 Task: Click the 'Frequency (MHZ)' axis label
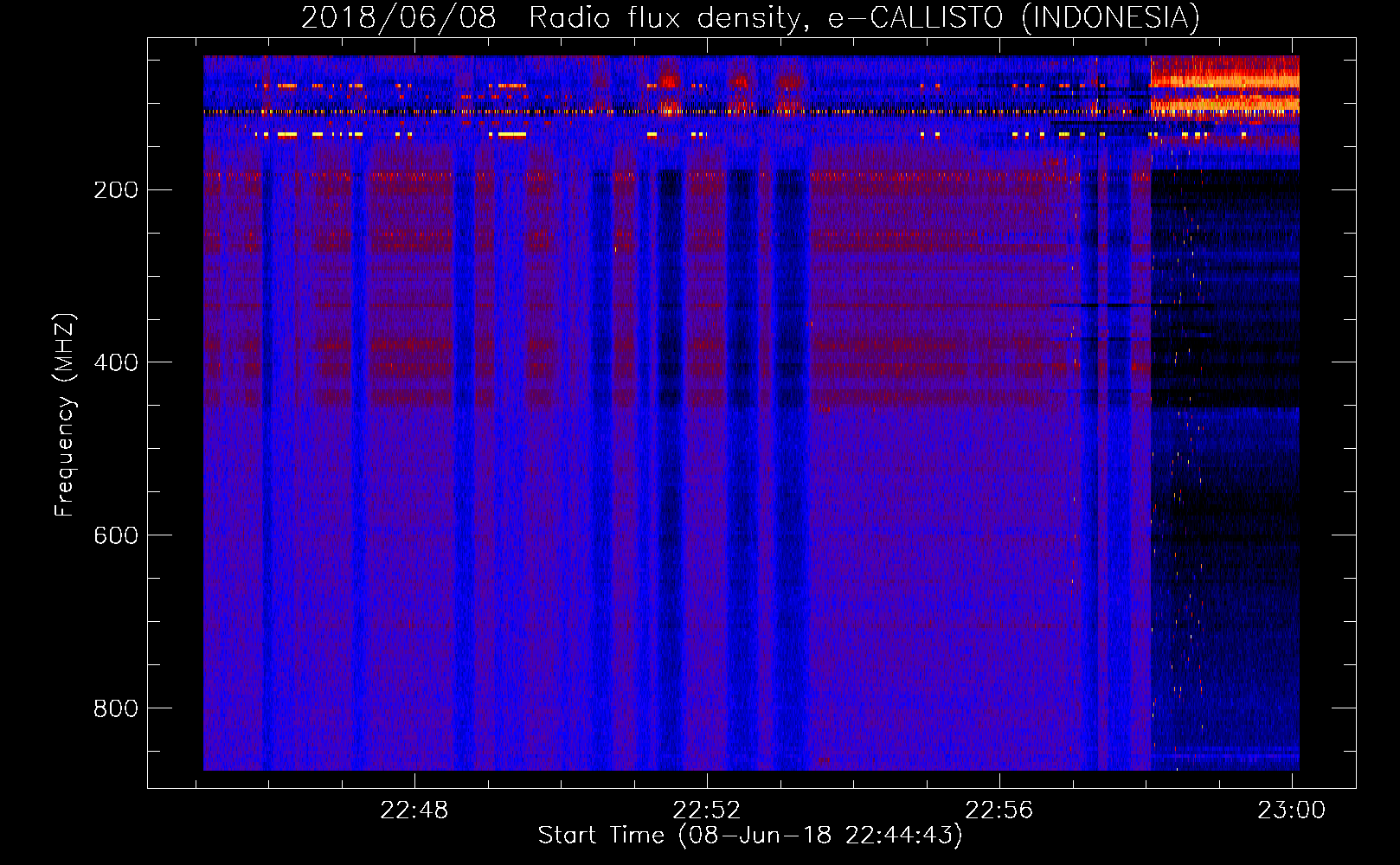pyautogui.click(x=65, y=414)
